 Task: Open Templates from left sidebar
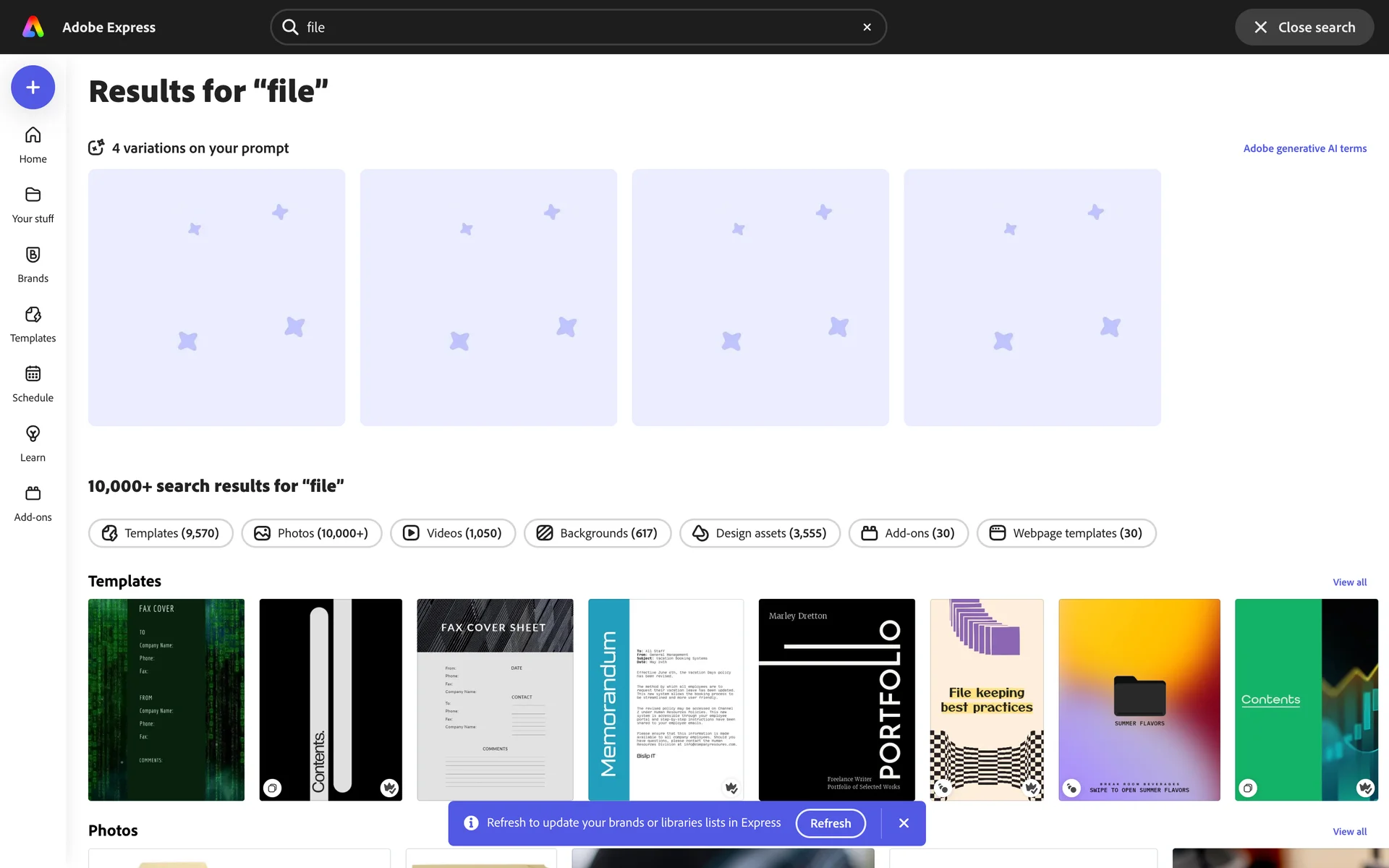pyautogui.click(x=33, y=324)
